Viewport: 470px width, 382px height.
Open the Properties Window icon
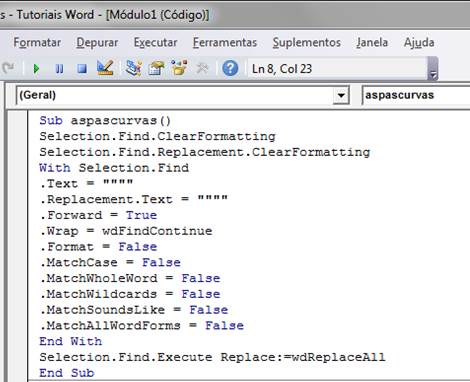coord(156,68)
